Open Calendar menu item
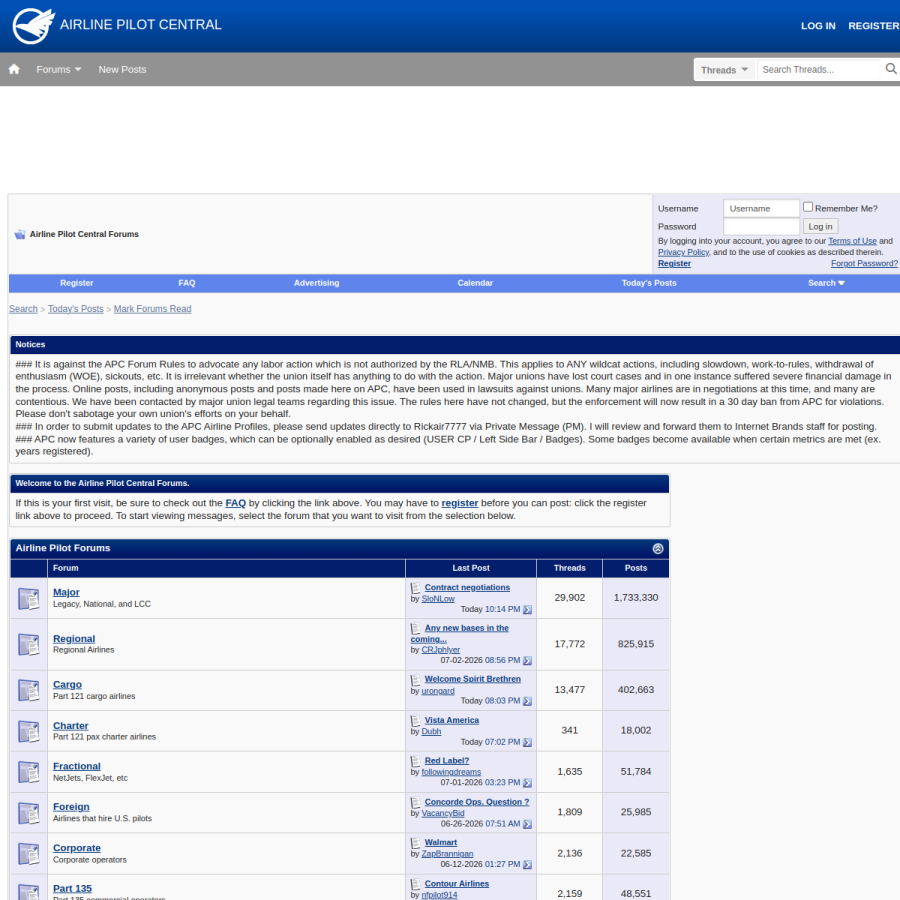The height and width of the screenshot is (900, 900). [x=475, y=283]
